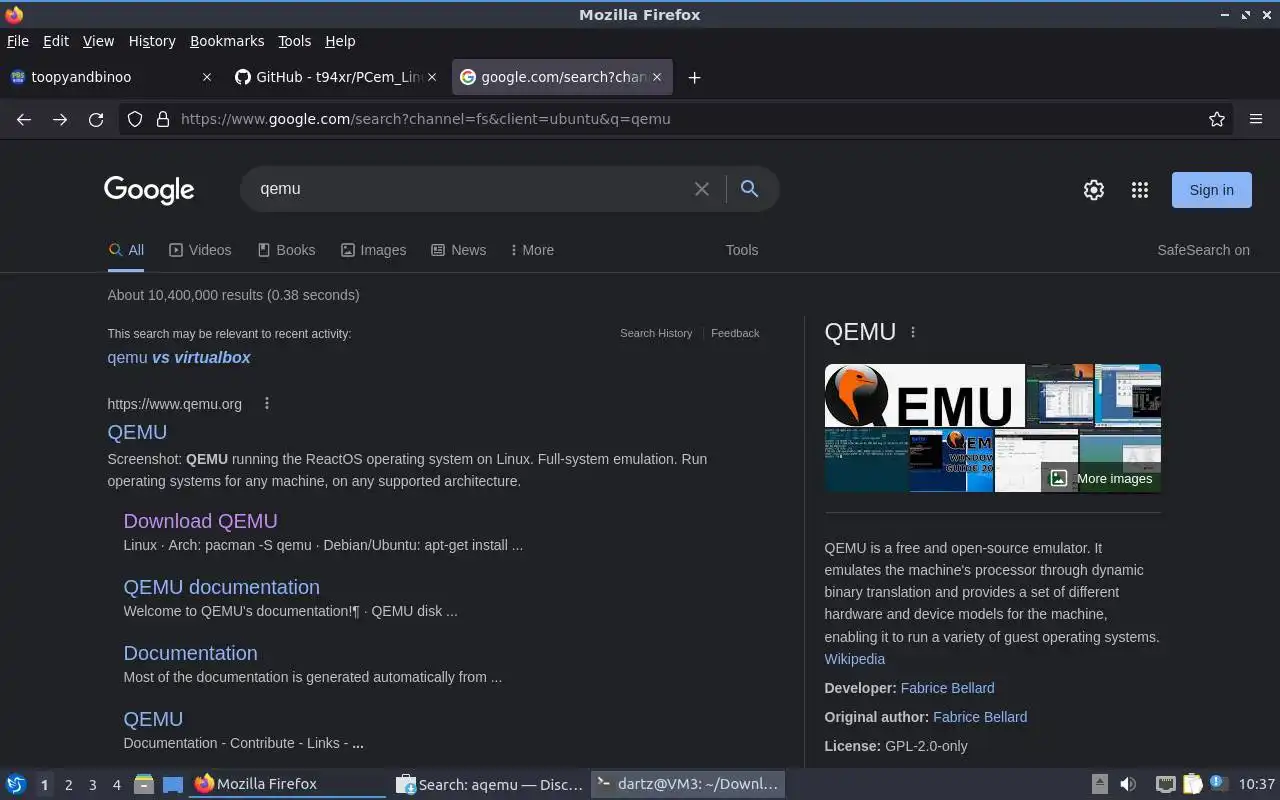Open the tracking protection shield icon
The image size is (1280, 800).
pyautogui.click(x=135, y=119)
